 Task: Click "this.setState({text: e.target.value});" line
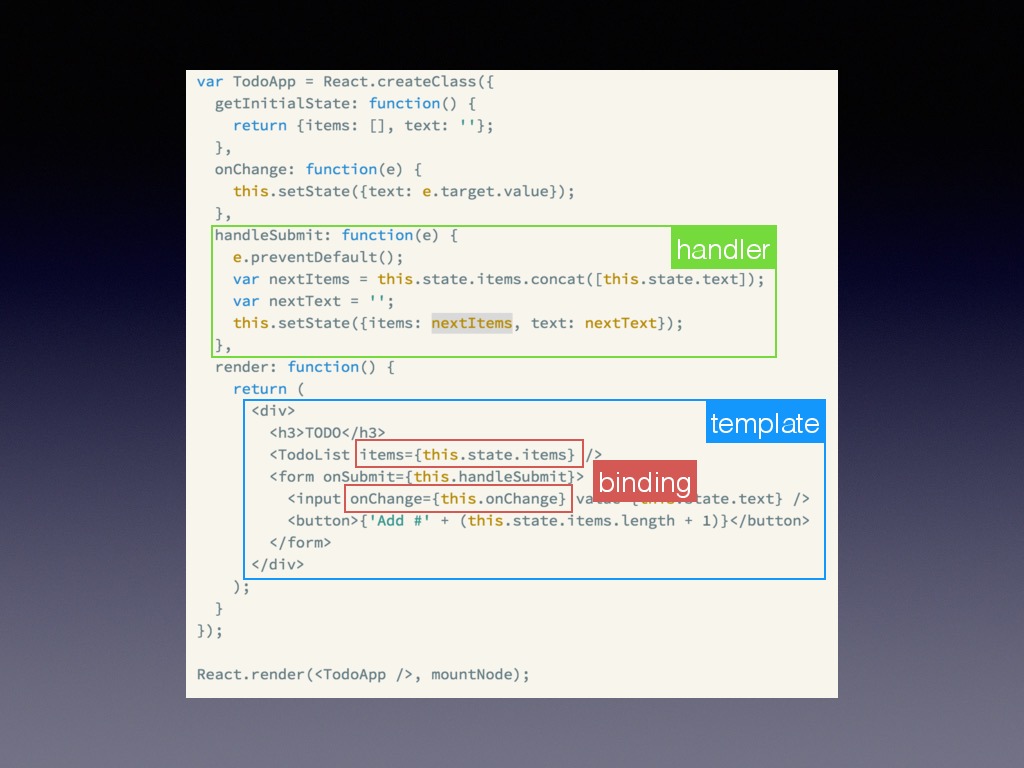404,191
